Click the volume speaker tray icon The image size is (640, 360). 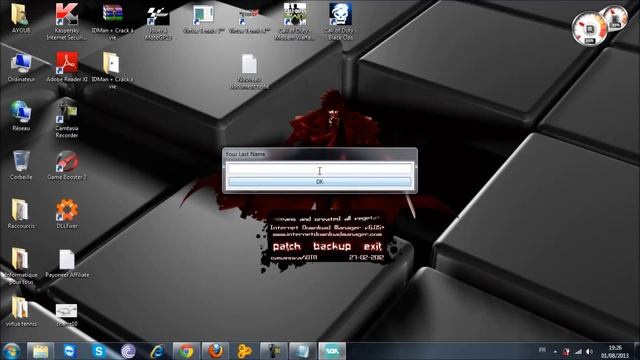589,351
